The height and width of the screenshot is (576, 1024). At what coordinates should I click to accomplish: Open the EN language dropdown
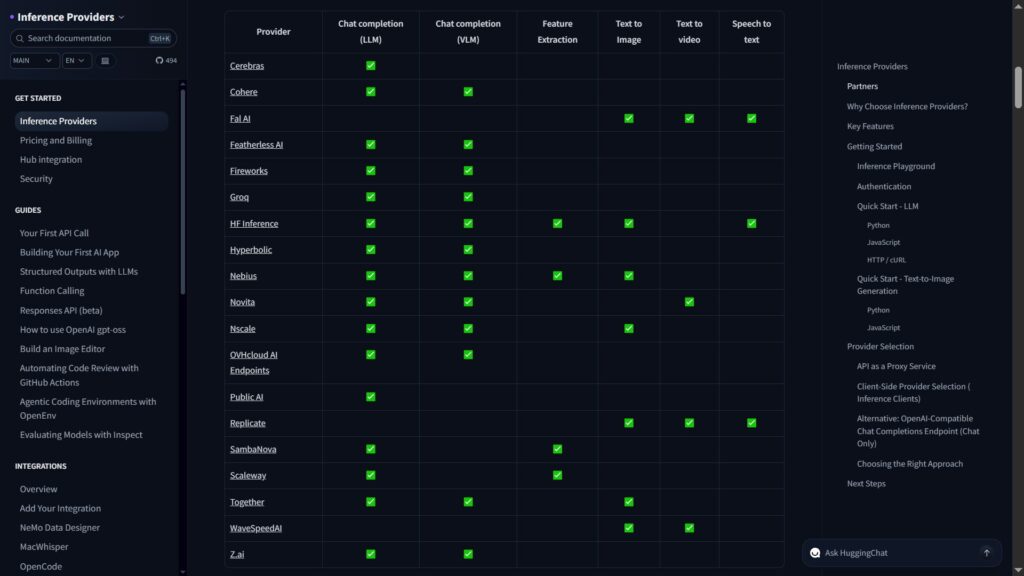click(77, 60)
